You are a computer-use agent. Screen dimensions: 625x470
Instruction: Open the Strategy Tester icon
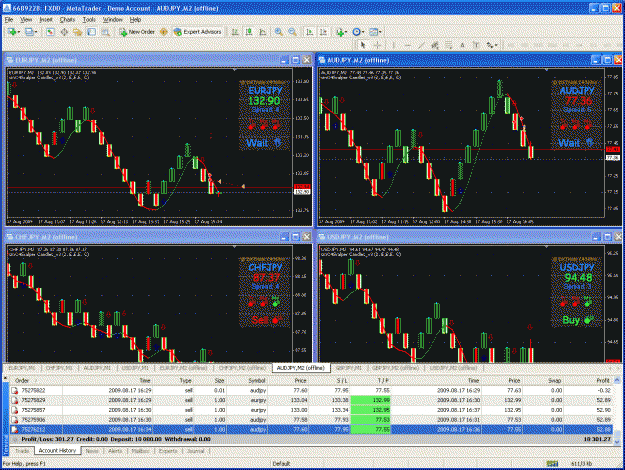coord(105,32)
